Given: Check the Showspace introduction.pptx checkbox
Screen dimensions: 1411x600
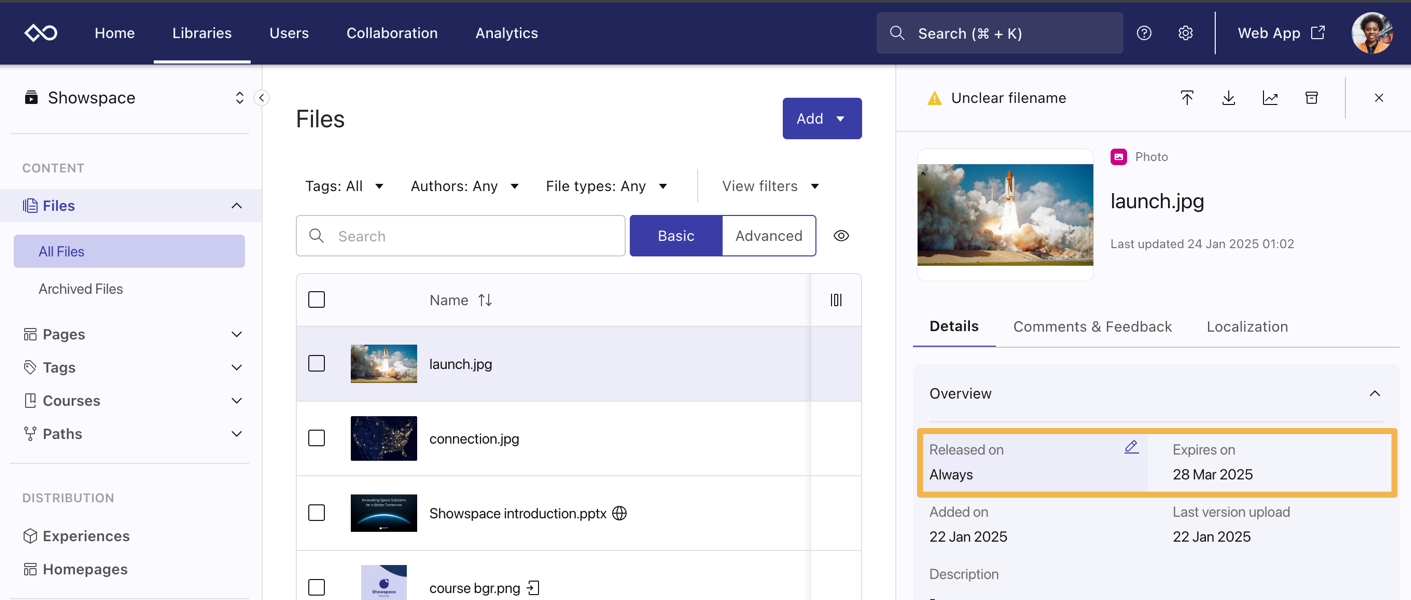Looking at the screenshot, I should pos(317,513).
